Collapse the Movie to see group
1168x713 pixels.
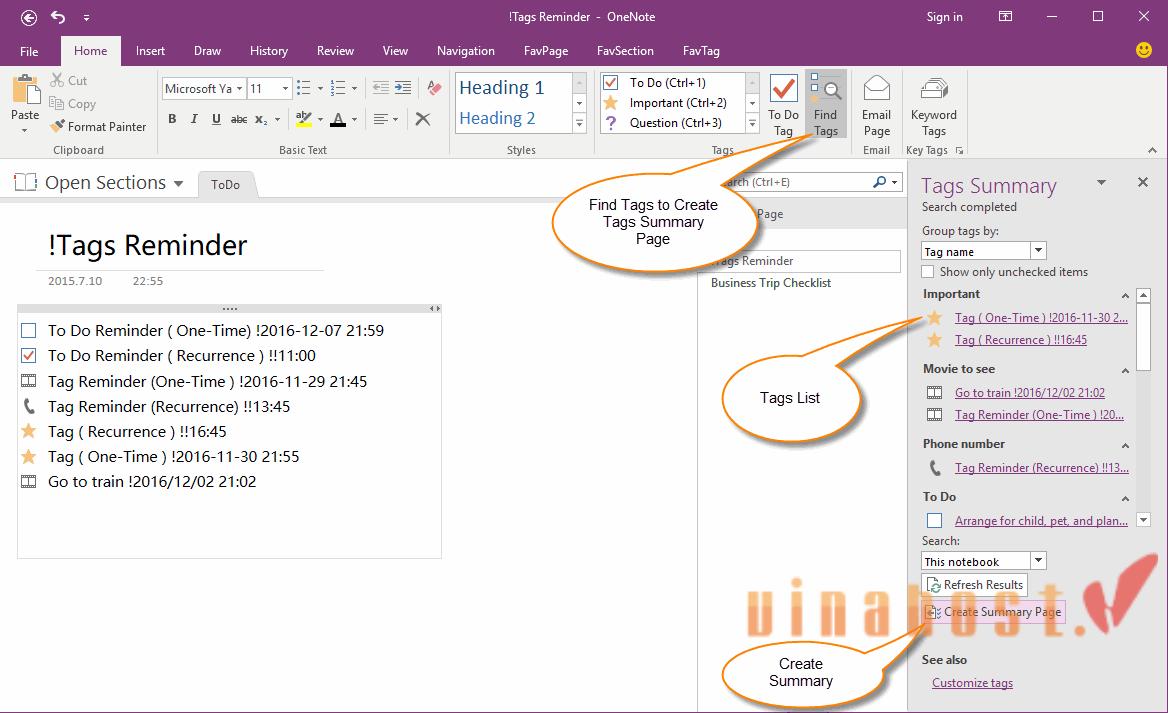tap(1125, 370)
